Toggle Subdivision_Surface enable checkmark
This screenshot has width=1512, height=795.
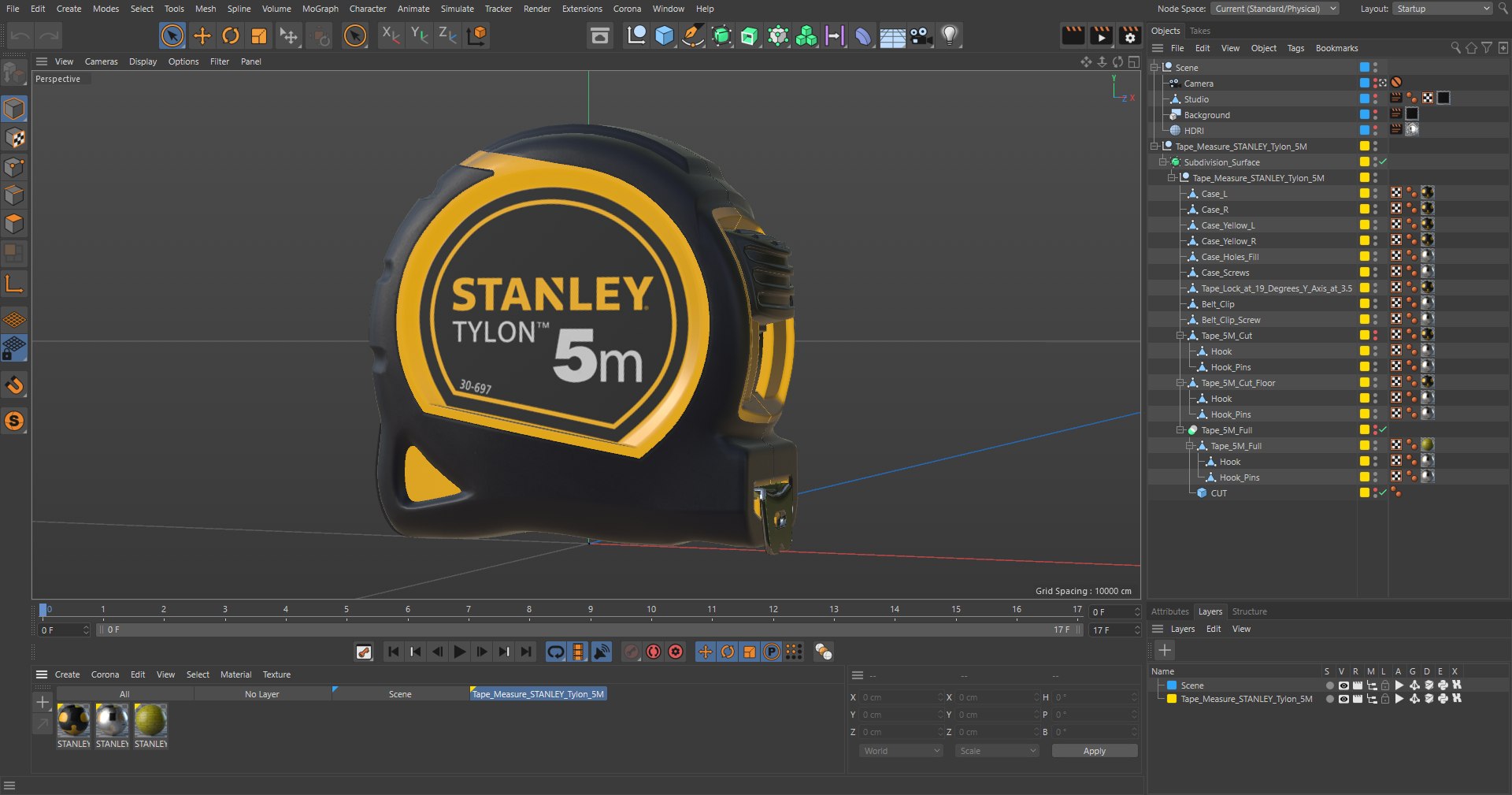click(x=1383, y=162)
